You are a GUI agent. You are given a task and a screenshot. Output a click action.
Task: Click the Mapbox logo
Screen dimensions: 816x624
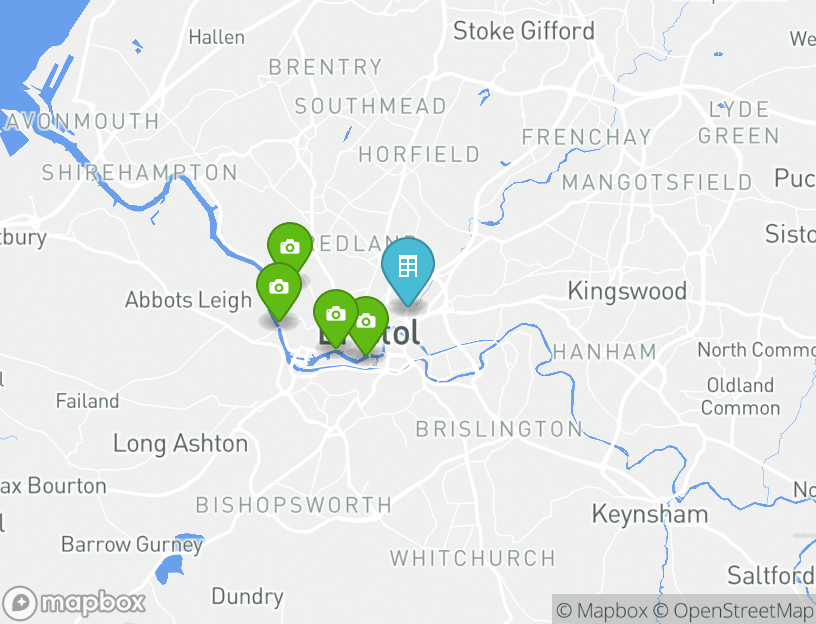click(x=73, y=604)
